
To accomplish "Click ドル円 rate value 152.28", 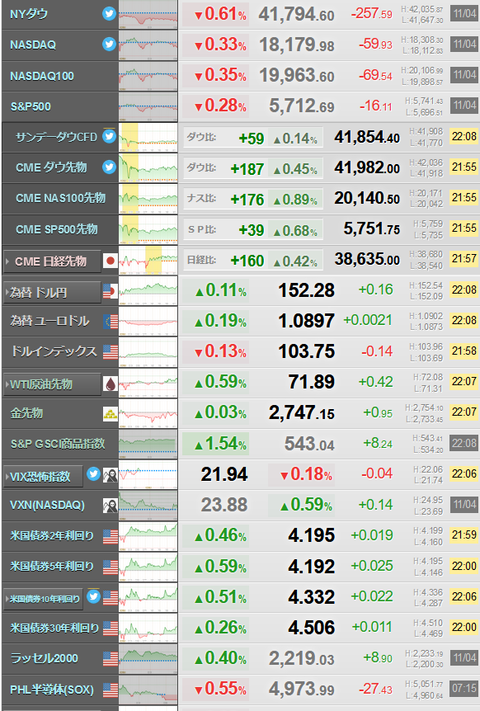I will click(x=306, y=291).
